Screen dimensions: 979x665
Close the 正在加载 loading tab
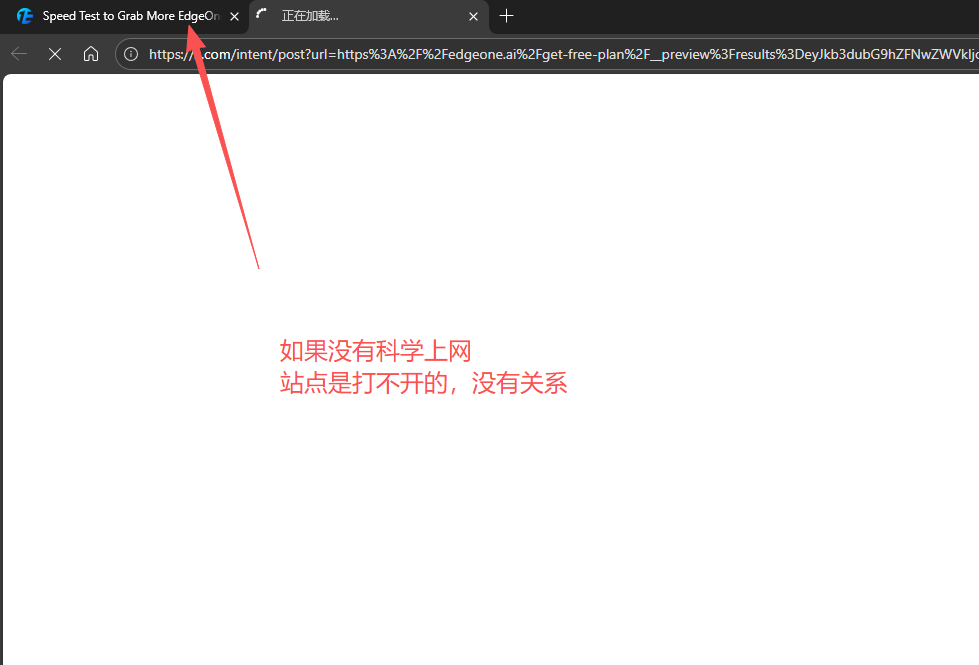click(473, 16)
